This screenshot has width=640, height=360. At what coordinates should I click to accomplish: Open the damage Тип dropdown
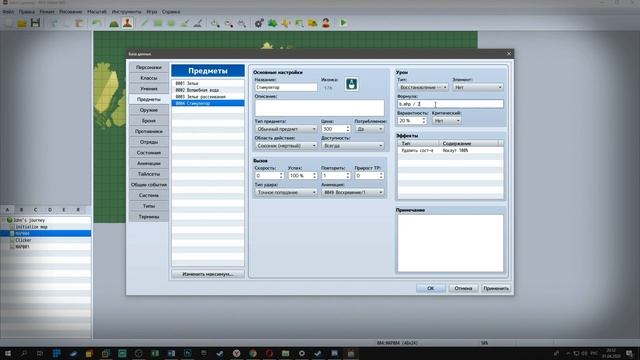point(423,87)
